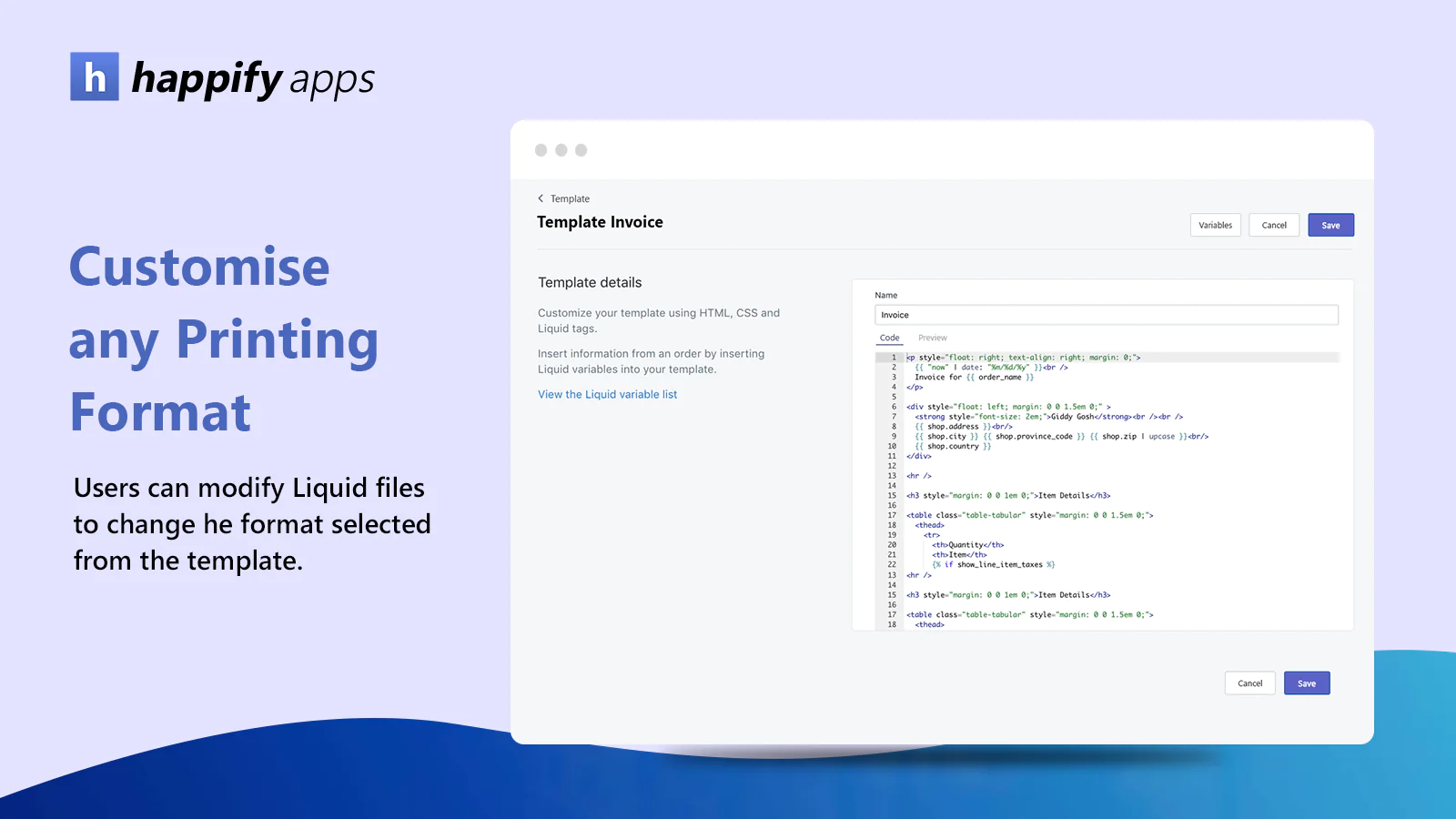Click the code line 'Invoice for {{ order_name }}'

pyautogui.click(x=974, y=377)
